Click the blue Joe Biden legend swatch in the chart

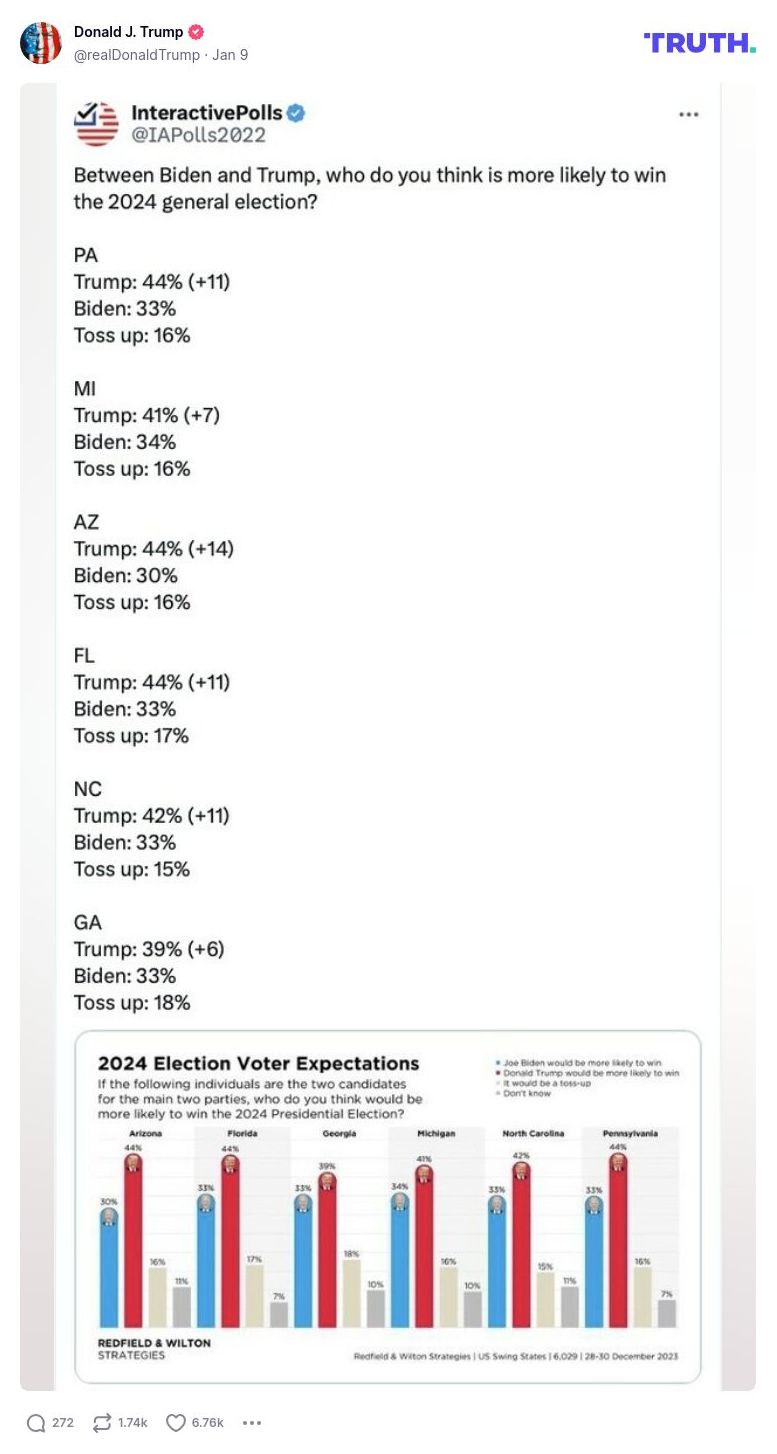click(x=497, y=1063)
